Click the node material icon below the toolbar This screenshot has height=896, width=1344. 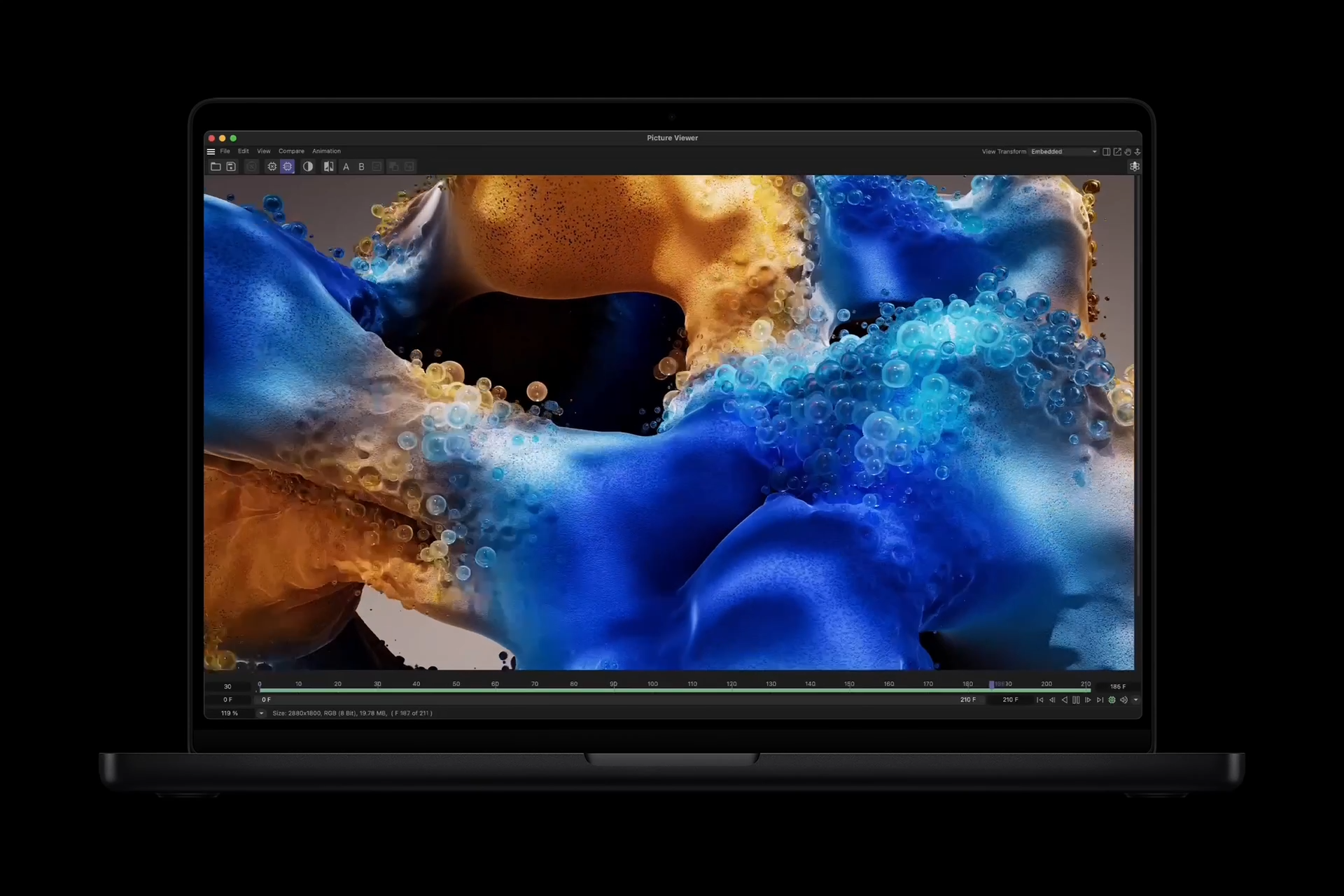click(1135, 167)
